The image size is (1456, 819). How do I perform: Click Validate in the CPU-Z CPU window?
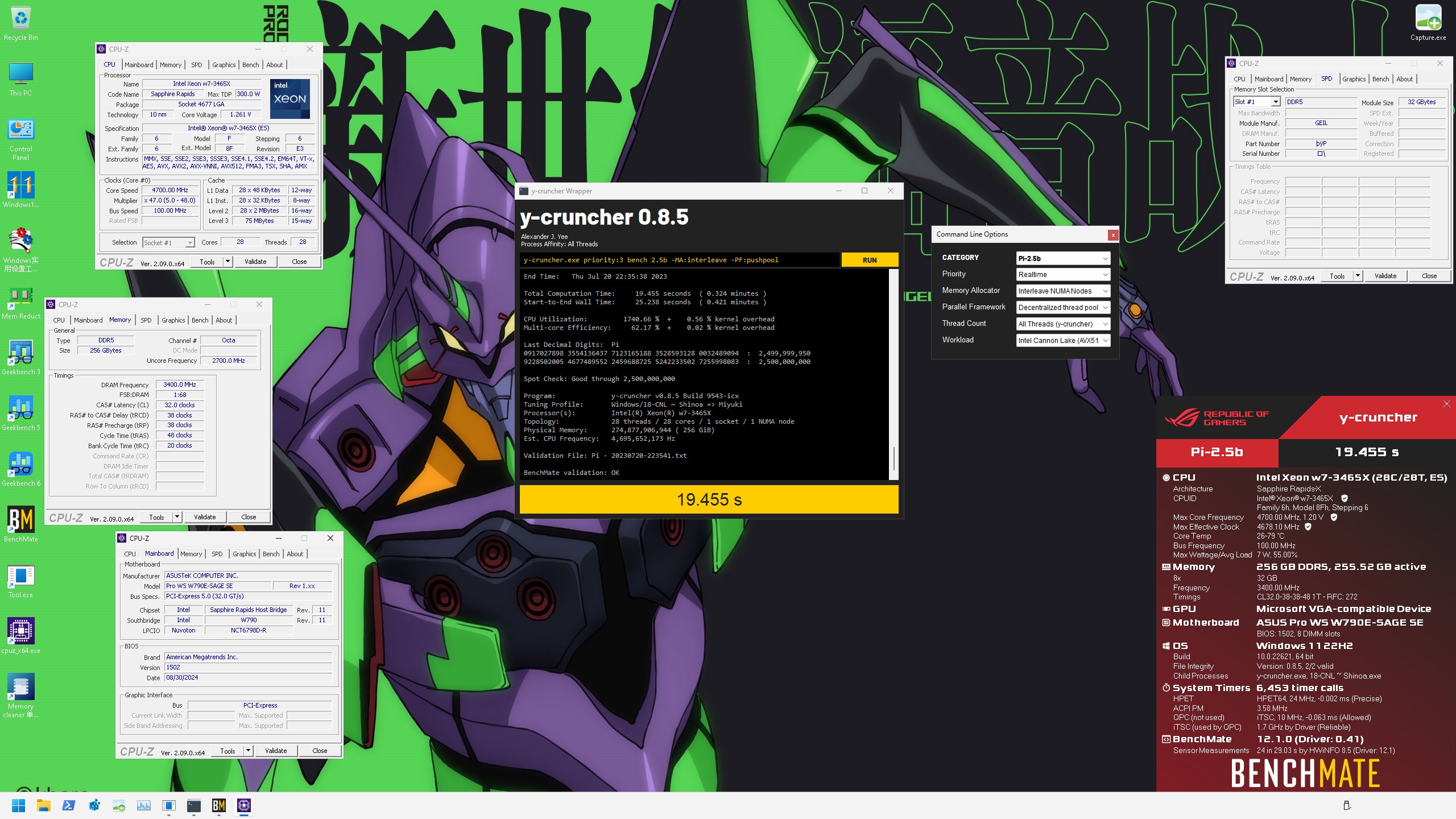click(255, 262)
